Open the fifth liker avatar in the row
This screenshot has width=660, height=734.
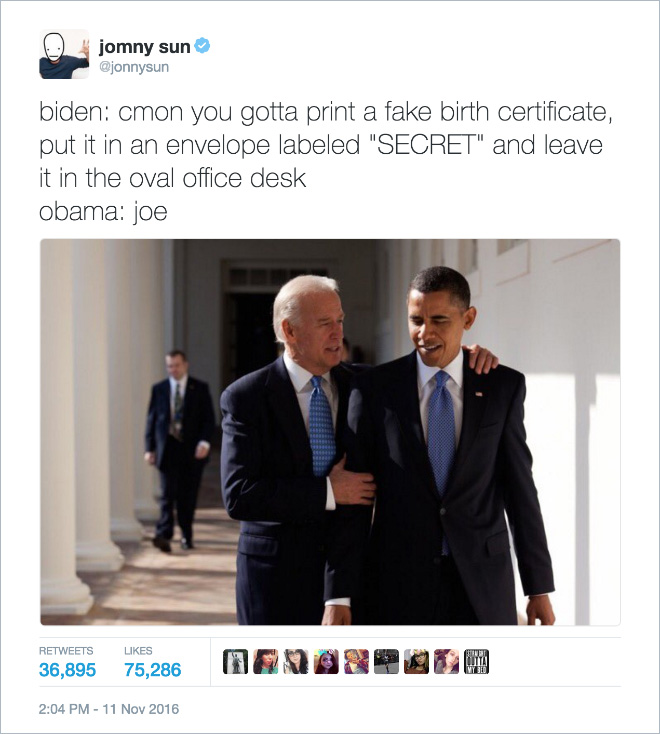[x=356, y=661]
